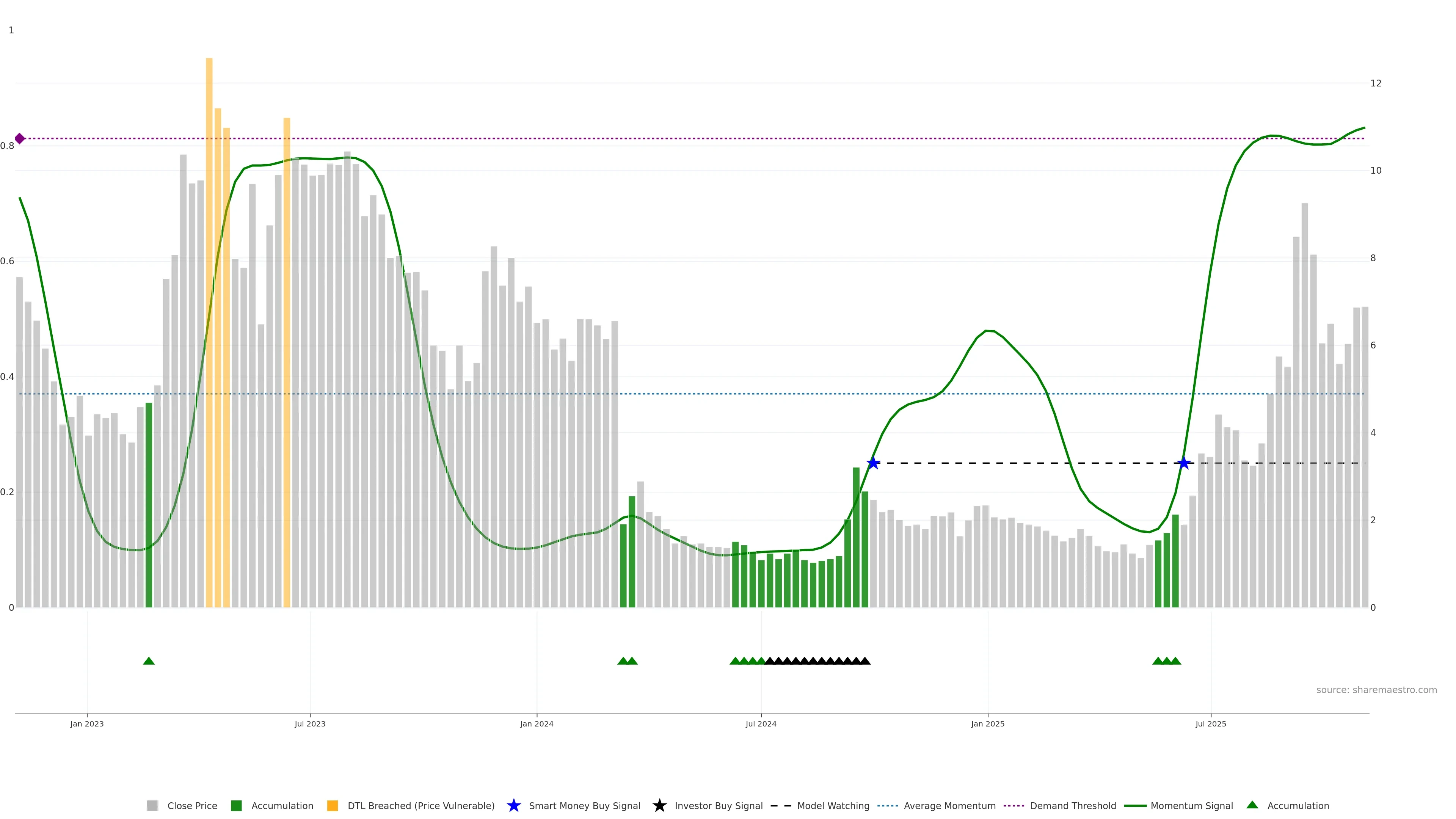Click the Jul 2023 x-axis label

click(x=310, y=723)
